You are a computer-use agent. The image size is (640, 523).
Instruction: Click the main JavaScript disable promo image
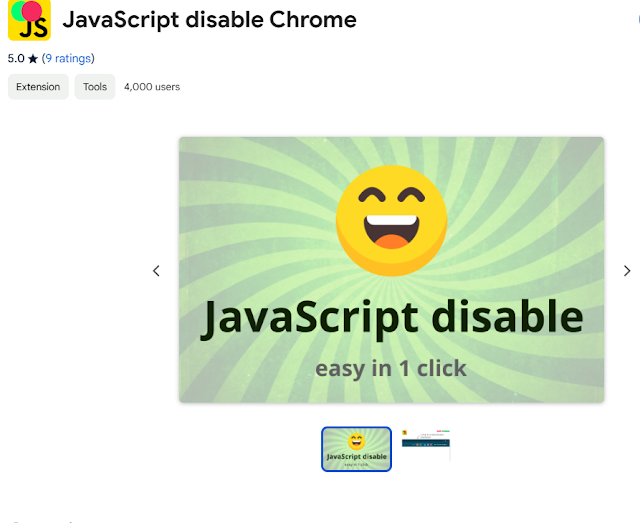(x=391, y=270)
